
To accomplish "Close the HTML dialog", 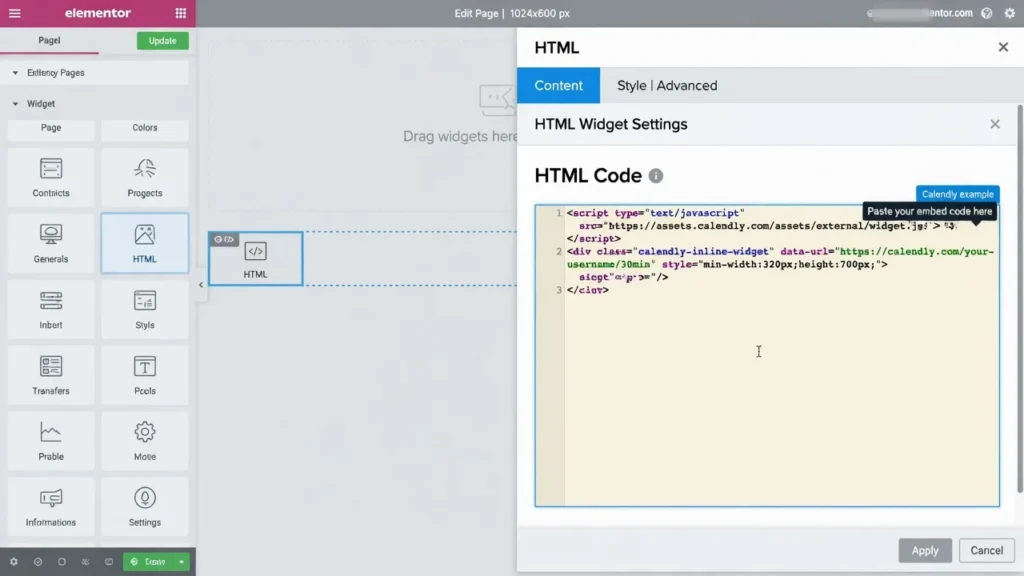I will tap(1003, 47).
